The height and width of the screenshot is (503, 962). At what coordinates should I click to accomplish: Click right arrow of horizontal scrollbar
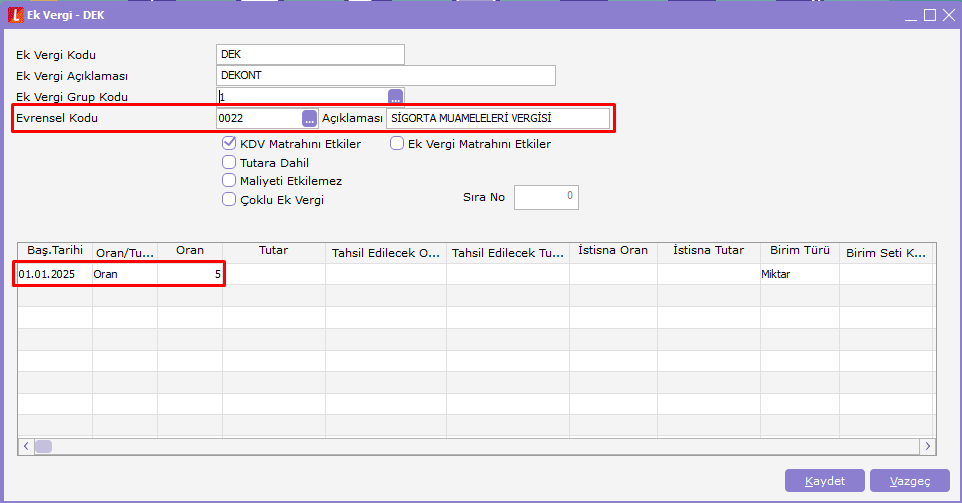(x=927, y=446)
